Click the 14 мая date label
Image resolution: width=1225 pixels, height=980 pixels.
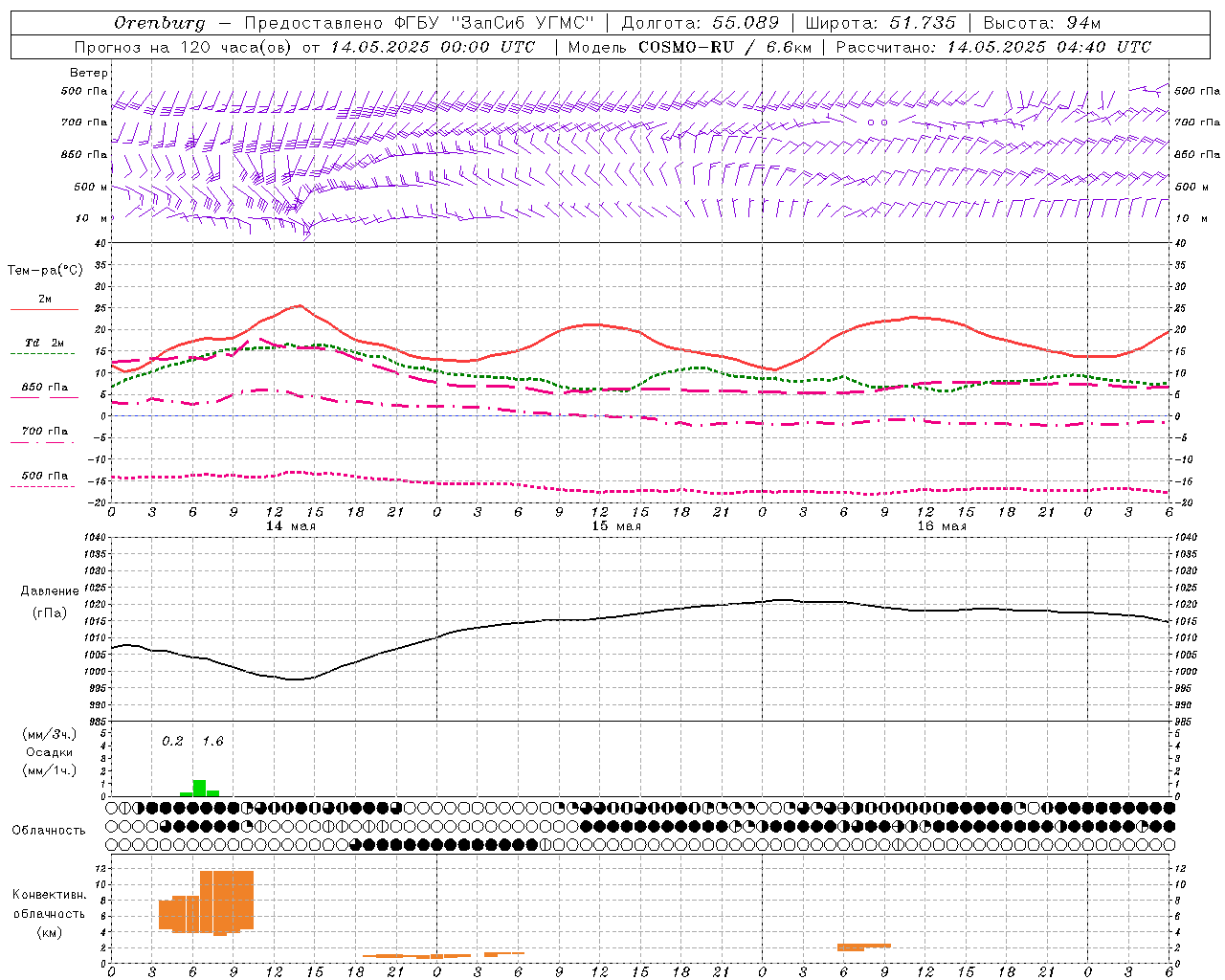click(291, 526)
